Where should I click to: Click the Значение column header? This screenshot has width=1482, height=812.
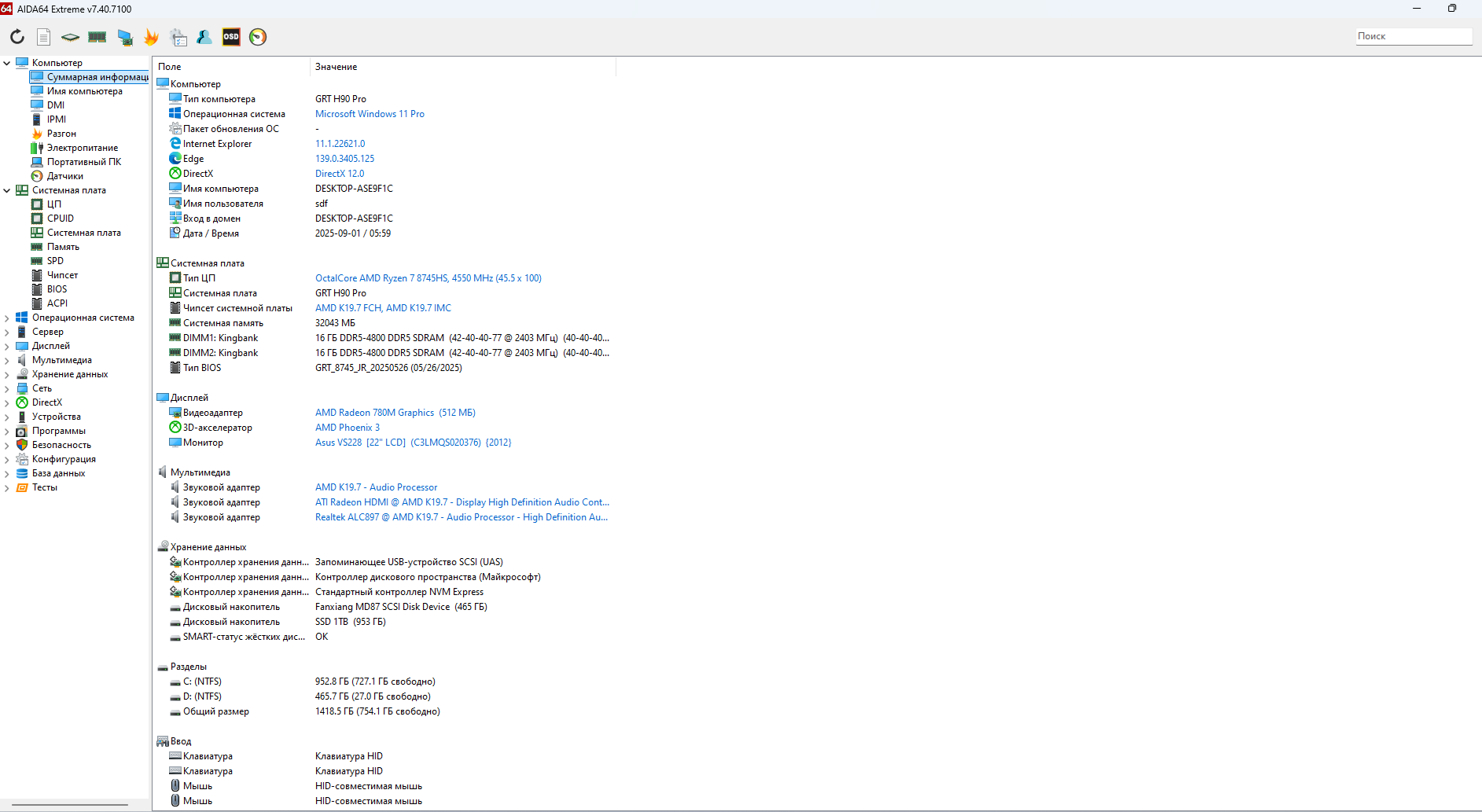[463, 67]
